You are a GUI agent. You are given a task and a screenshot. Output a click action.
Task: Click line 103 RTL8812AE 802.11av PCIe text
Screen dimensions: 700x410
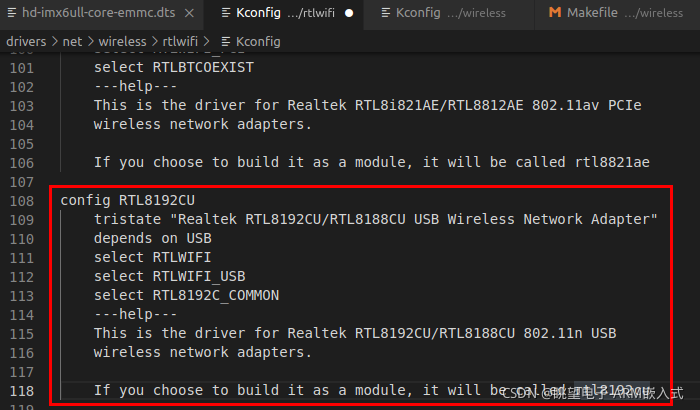pos(368,105)
